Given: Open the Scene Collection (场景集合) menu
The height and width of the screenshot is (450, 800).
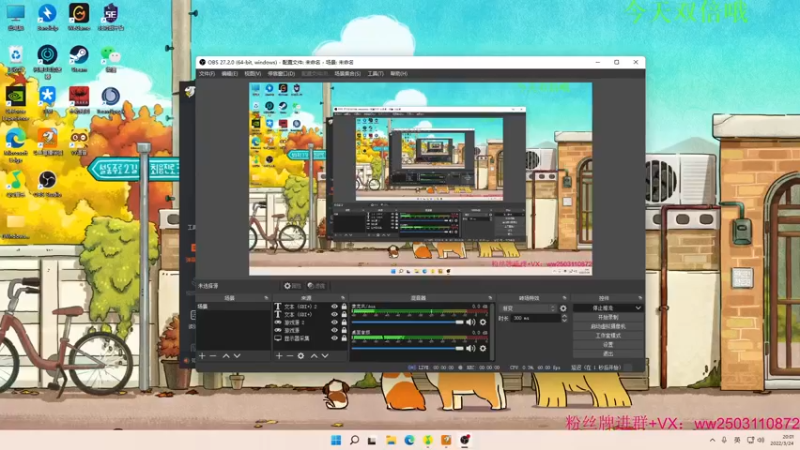Looking at the screenshot, I should [x=347, y=73].
